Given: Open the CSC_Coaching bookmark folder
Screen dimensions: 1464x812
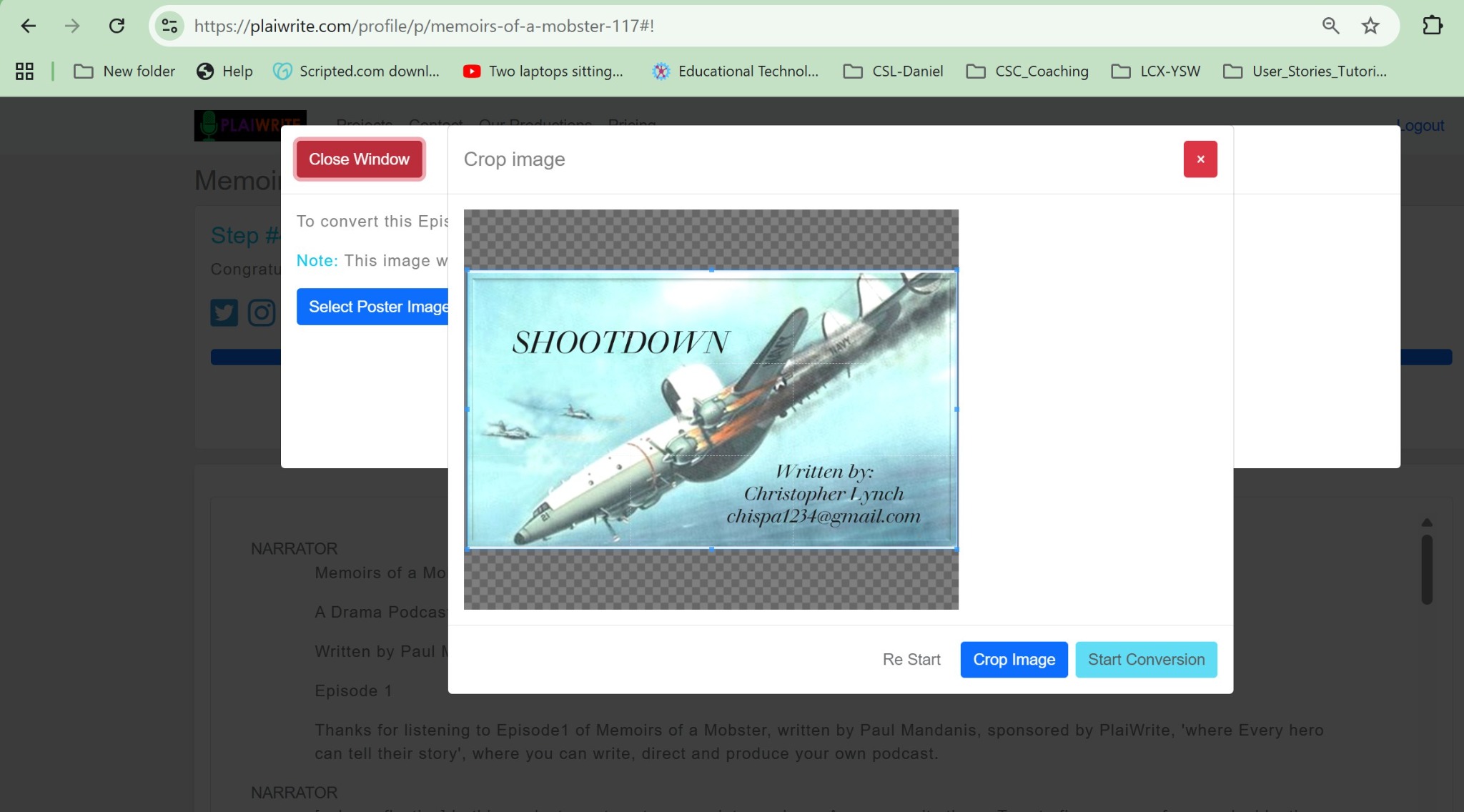Looking at the screenshot, I should click(x=1027, y=71).
